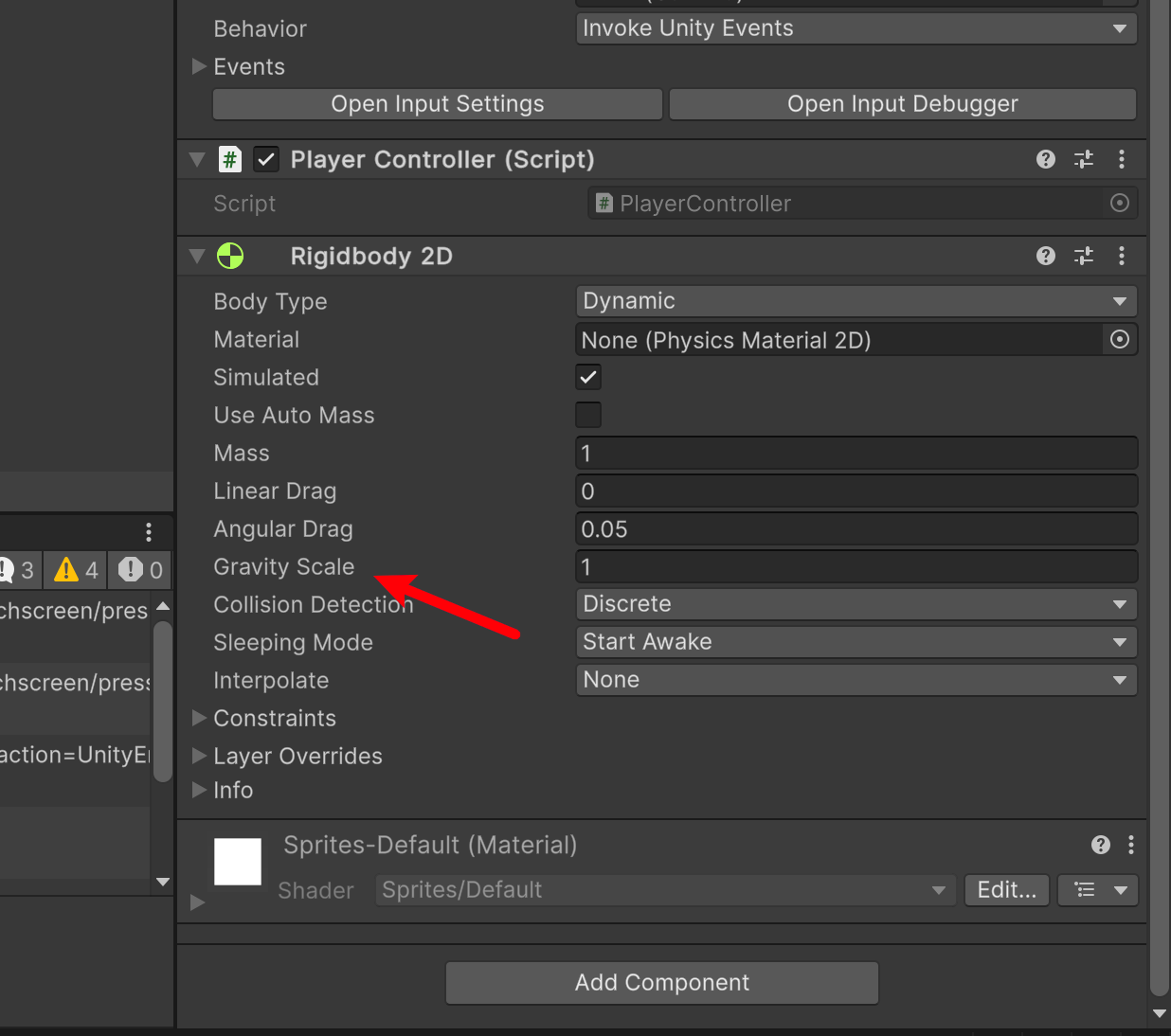
Task: Click Inspector scrollbar down arrow
Action: [1160, 1013]
